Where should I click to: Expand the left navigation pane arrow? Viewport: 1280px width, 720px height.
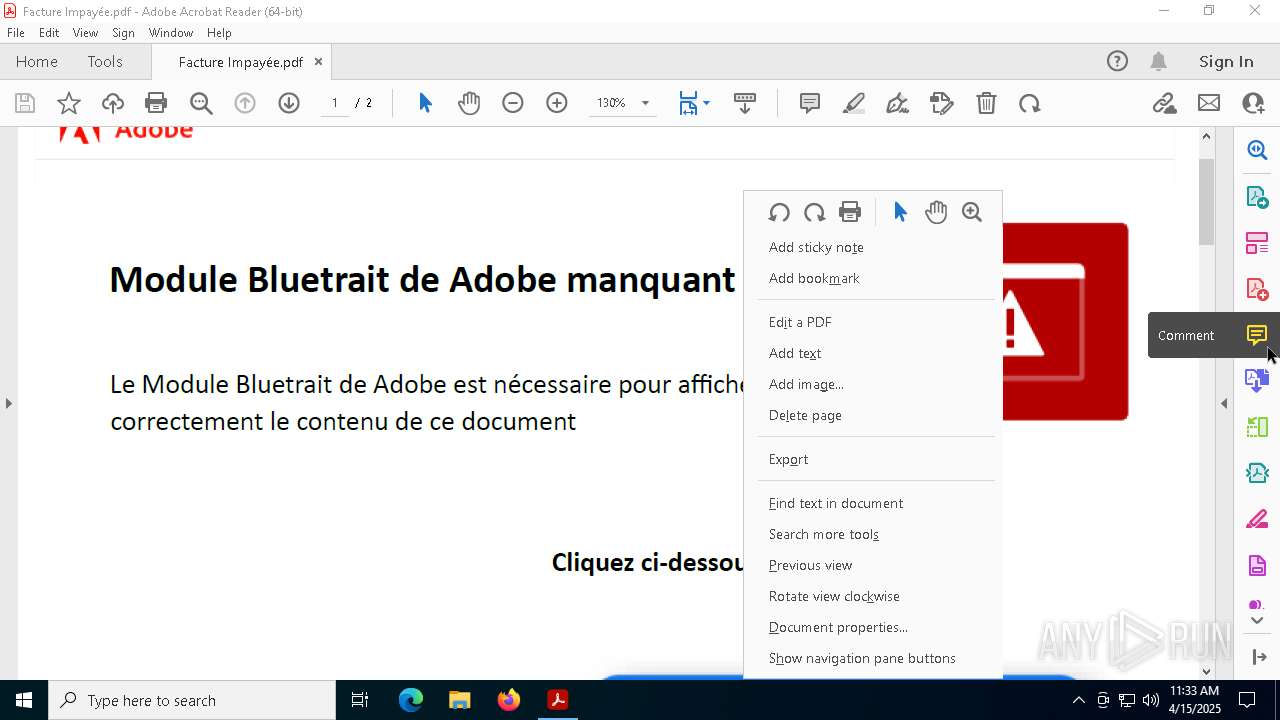[x=8, y=403]
